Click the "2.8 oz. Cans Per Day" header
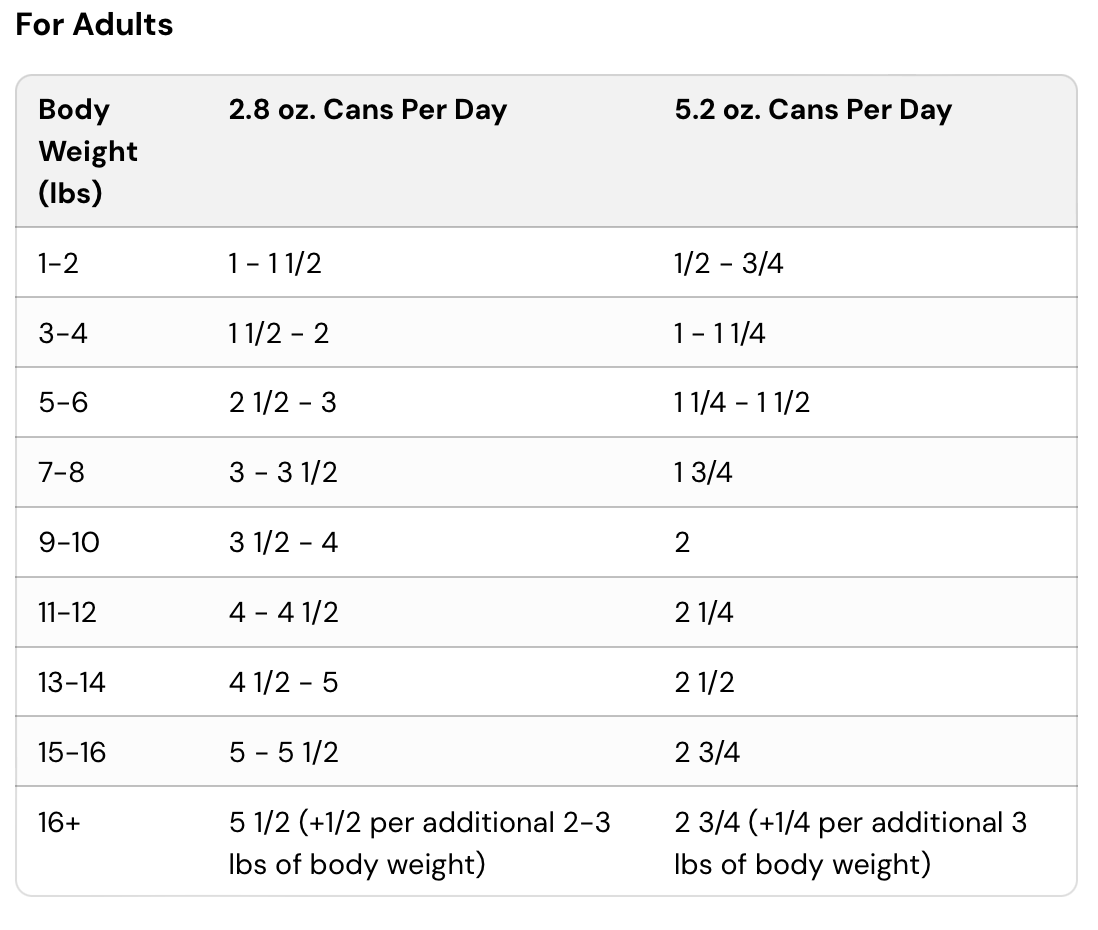Image resolution: width=1098 pixels, height=930 pixels. coord(367,110)
